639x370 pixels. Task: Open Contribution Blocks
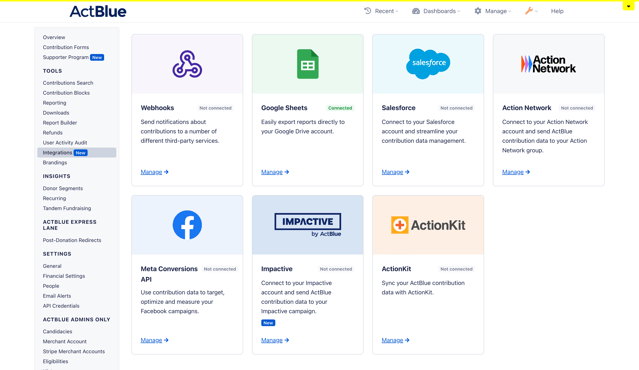(x=66, y=93)
